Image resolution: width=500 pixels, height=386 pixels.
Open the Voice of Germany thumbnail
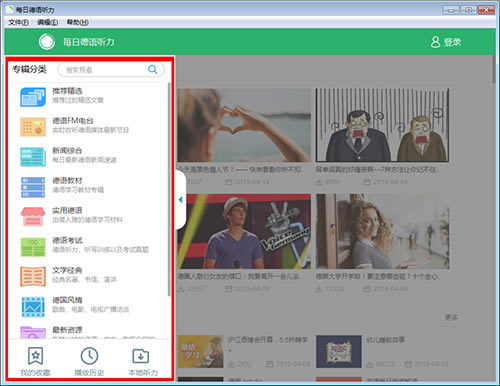(244, 231)
